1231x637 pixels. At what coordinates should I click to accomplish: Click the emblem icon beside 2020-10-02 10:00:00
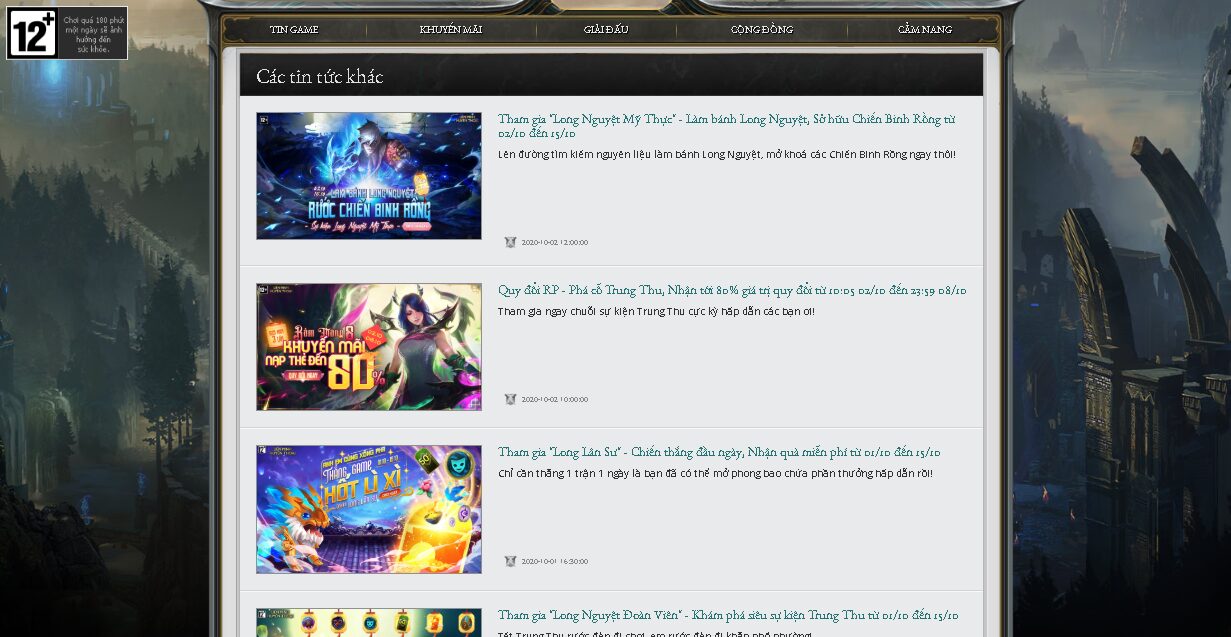pyautogui.click(x=510, y=399)
